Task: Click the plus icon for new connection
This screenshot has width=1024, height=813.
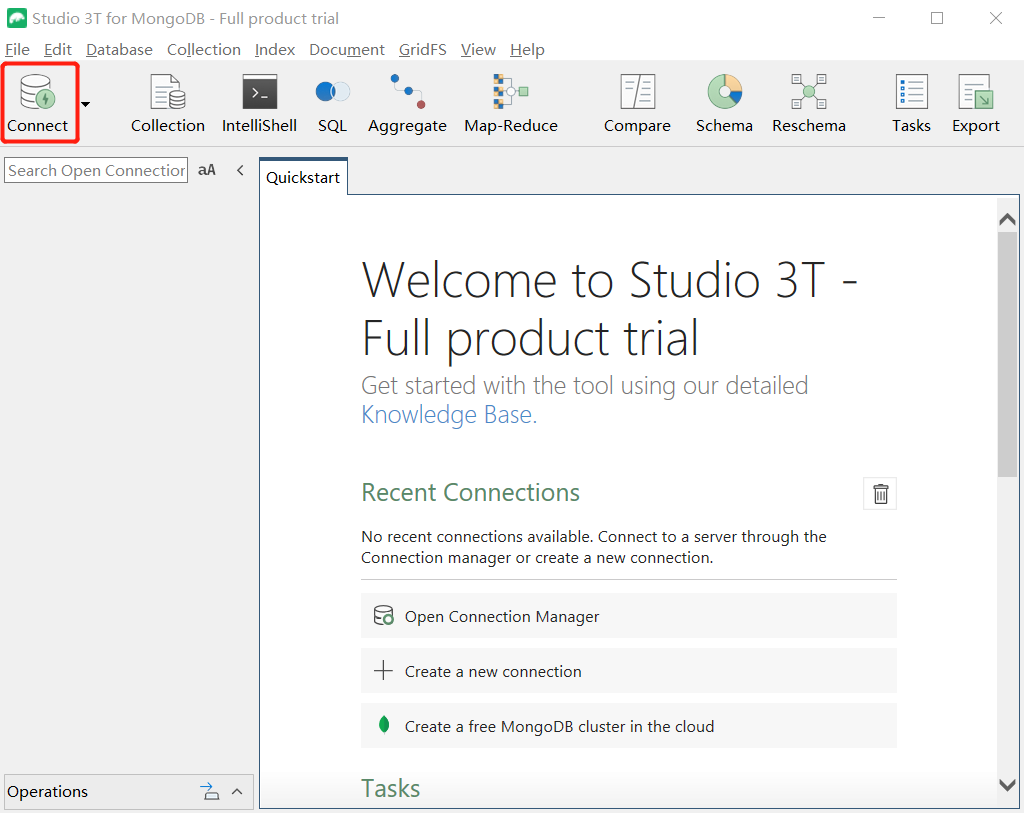Action: 383,671
